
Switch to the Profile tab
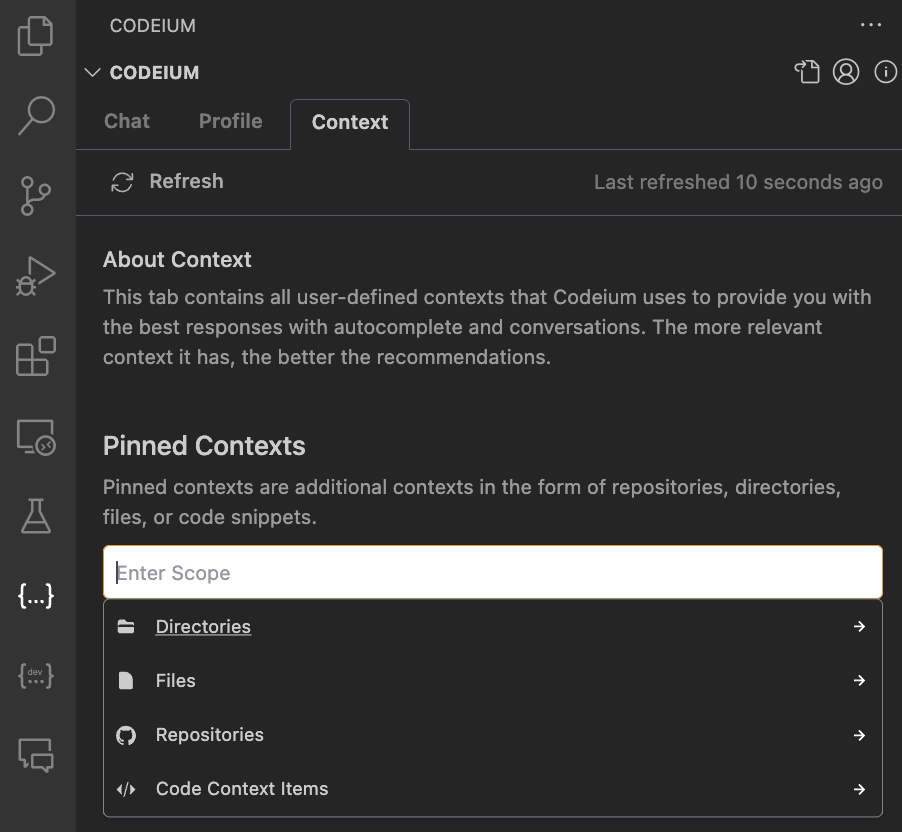[x=230, y=121]
